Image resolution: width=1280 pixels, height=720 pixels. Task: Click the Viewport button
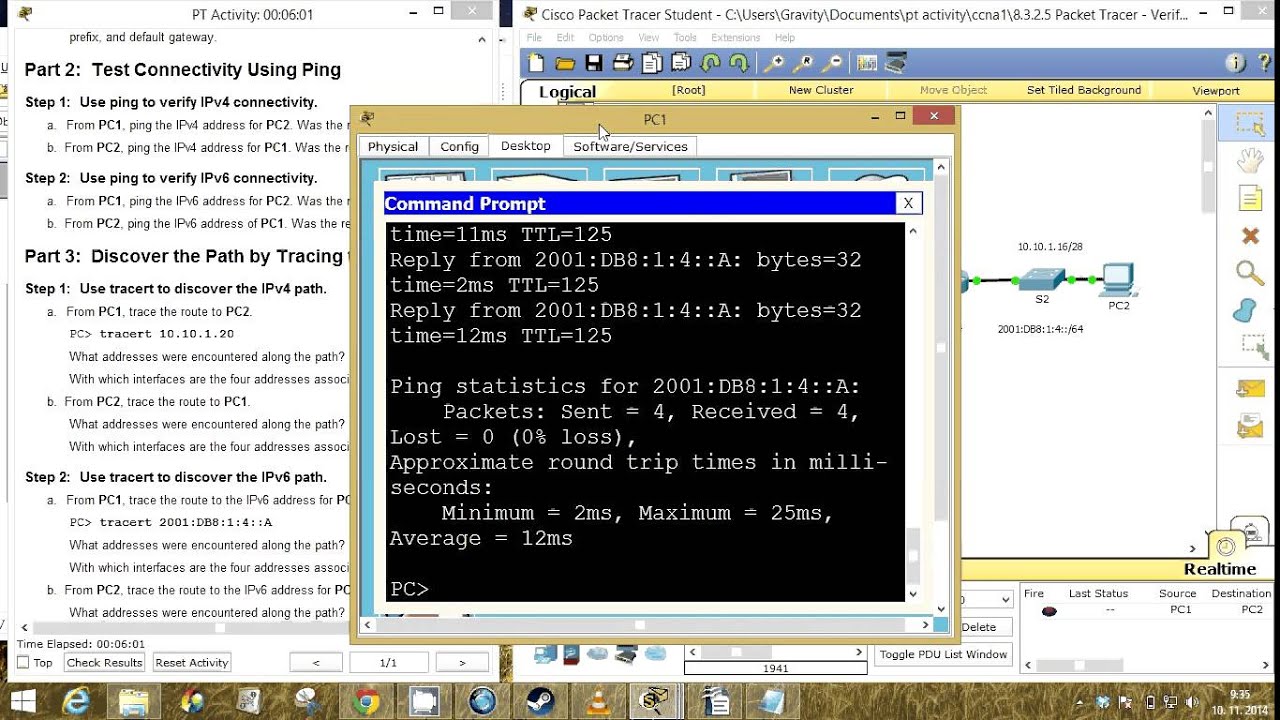[x=1216, y=90]
